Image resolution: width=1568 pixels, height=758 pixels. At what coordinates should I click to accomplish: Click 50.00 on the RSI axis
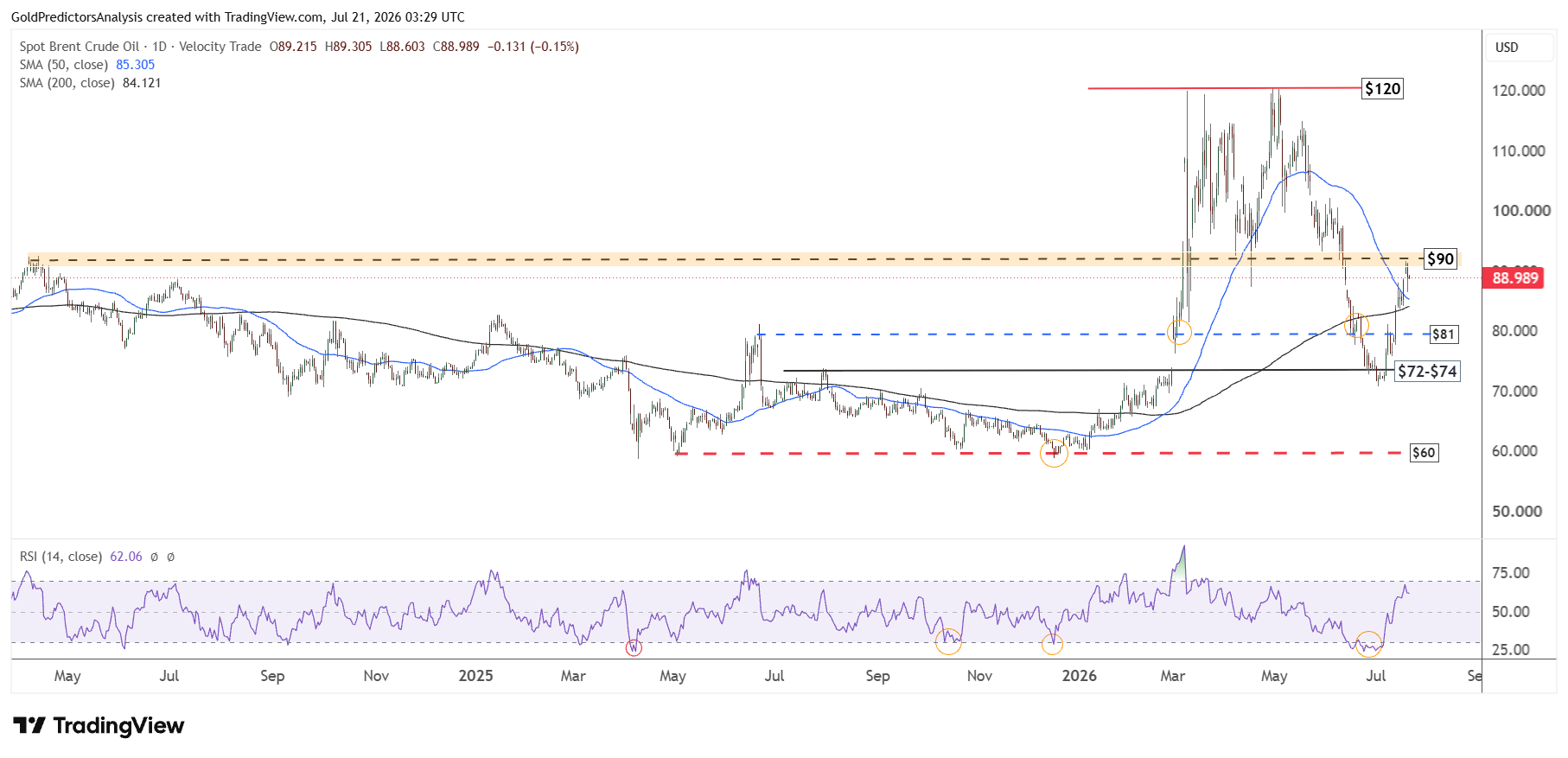pyautogui.click(x=1511, y=612)
